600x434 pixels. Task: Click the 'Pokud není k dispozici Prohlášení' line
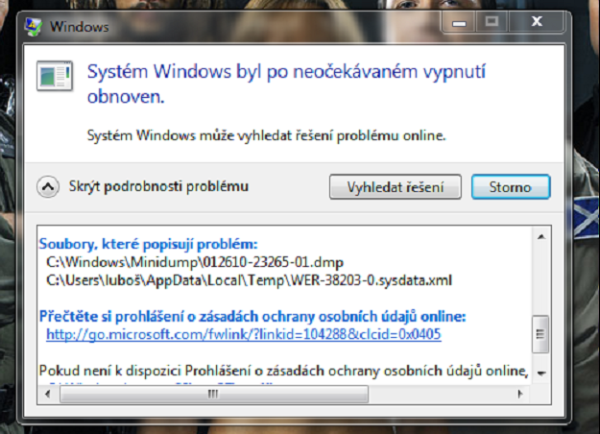point(284,370)
